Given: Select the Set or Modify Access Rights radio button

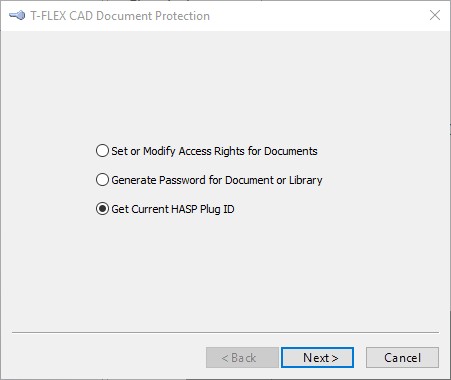Looking at the screenshot, I should pyautogui.click(x=102, y=151).
